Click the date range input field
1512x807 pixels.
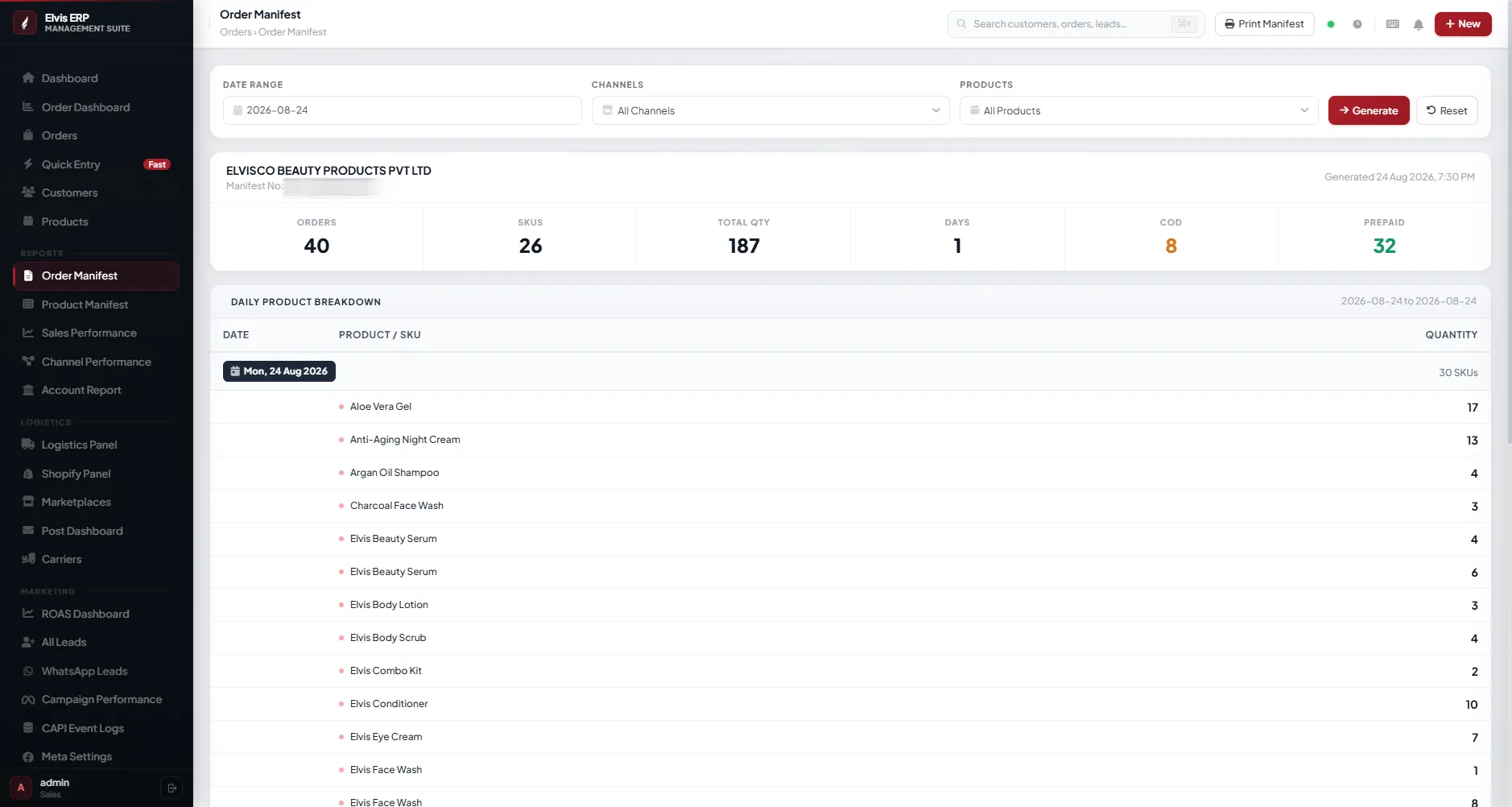click(x=402, y=110)
